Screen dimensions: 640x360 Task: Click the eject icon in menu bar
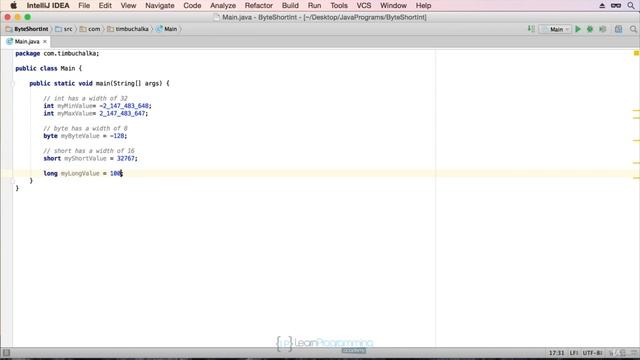coord(602,6)
